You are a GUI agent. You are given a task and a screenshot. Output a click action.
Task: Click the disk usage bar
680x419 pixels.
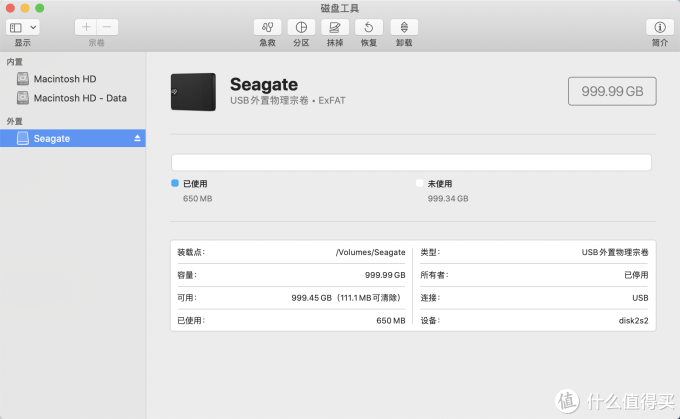tap(411, 162)
